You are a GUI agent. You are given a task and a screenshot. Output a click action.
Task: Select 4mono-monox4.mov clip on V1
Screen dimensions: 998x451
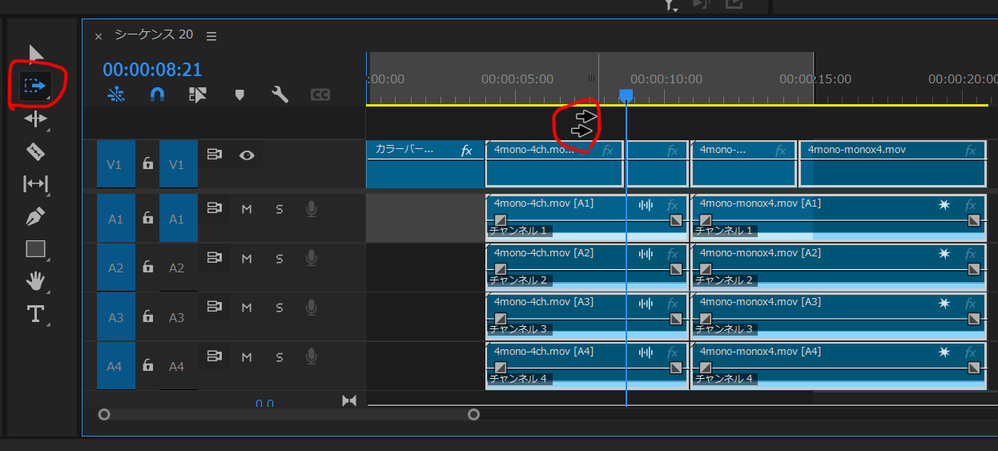pos(893,164)
